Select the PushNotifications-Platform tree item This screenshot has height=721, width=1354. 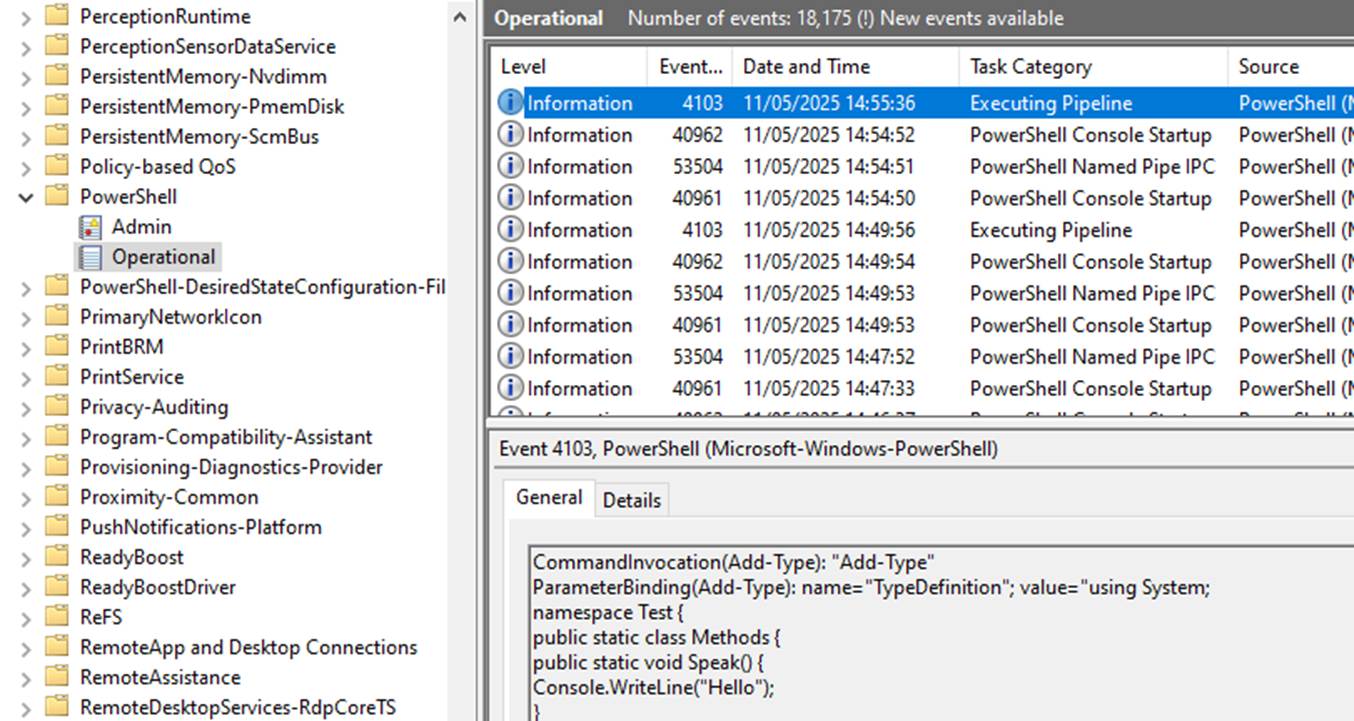(x=200, y=527)
